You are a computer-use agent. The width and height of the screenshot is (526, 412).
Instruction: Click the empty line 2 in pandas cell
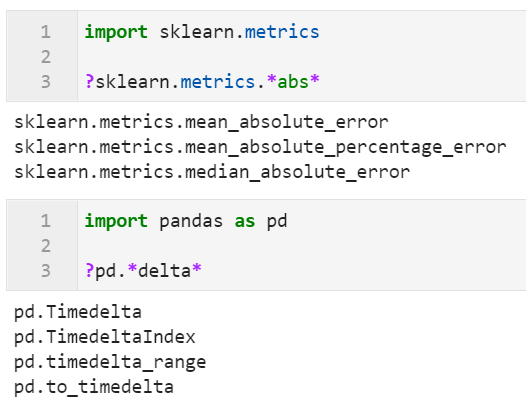(x=302, y=246)
